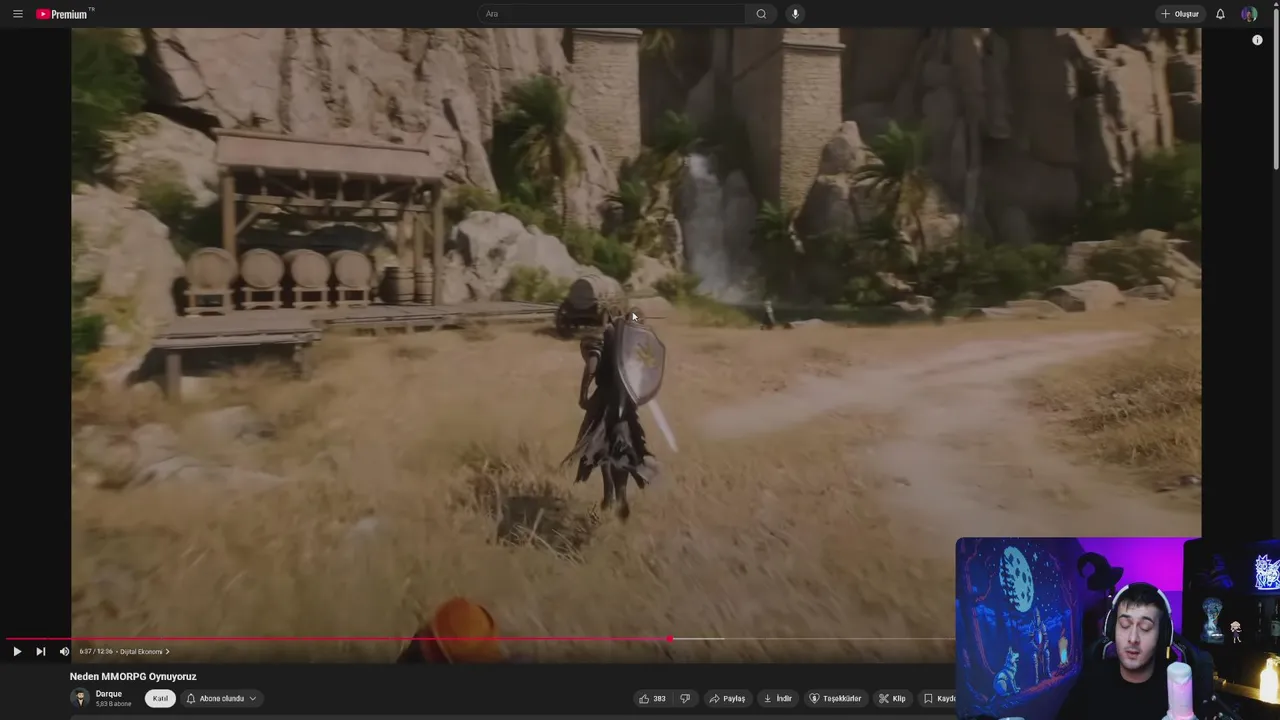Open the Abone olundu subscription dropdown
This screenshot has height=720, width=1280.
pyautogui.click(x=221, y=698)
